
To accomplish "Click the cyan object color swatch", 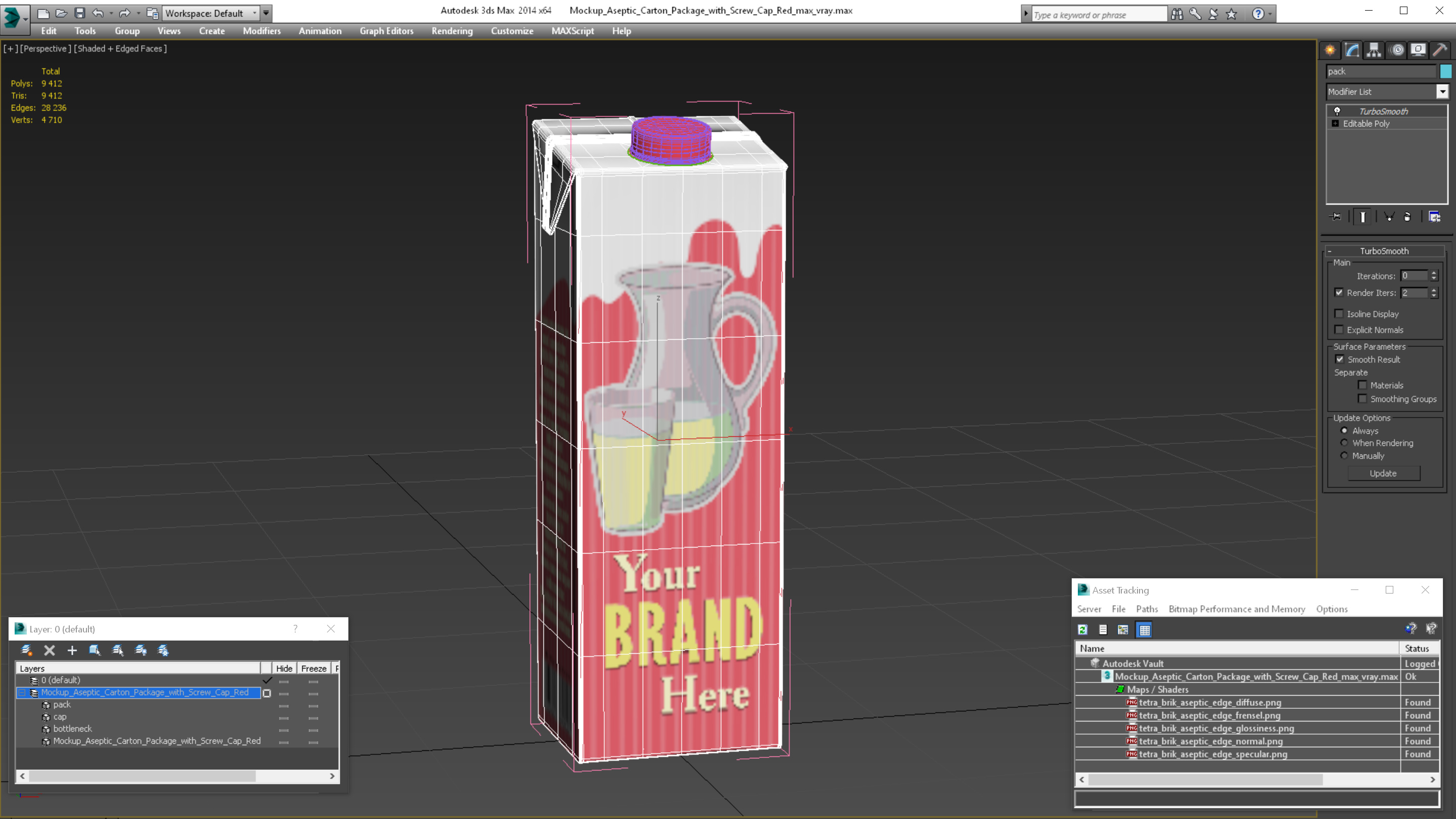I will [1445, 71].
